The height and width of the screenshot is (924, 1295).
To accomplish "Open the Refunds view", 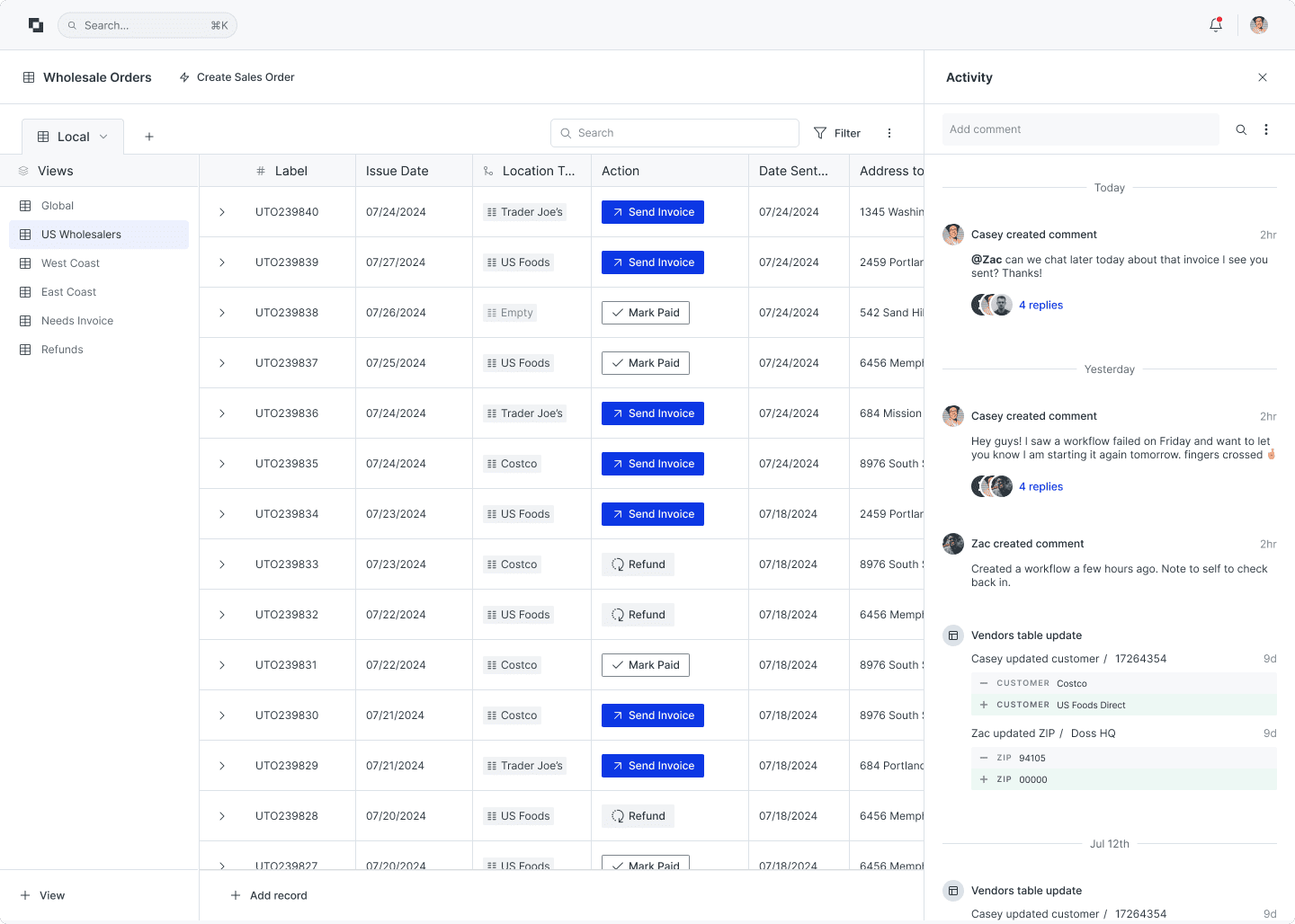I will (x=99, y=350).
